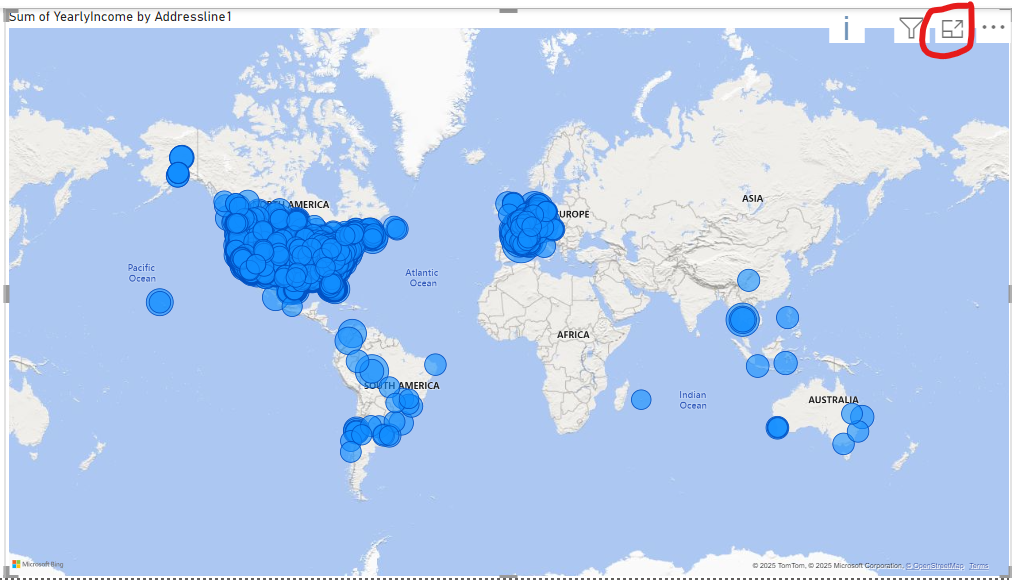Click the Atlantic Ocean label on map

pyautogui.click(x=422, y=278)
